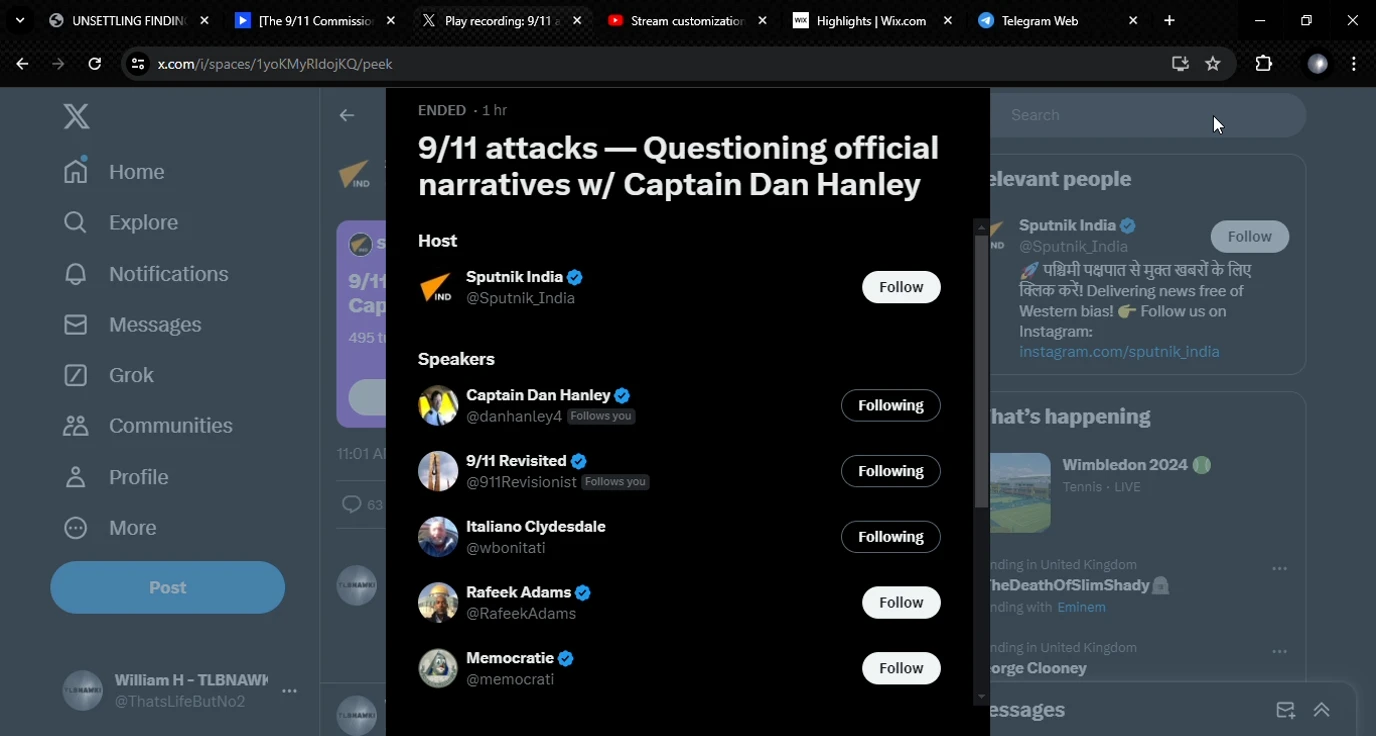Open Grok in the sidebar

109,375
